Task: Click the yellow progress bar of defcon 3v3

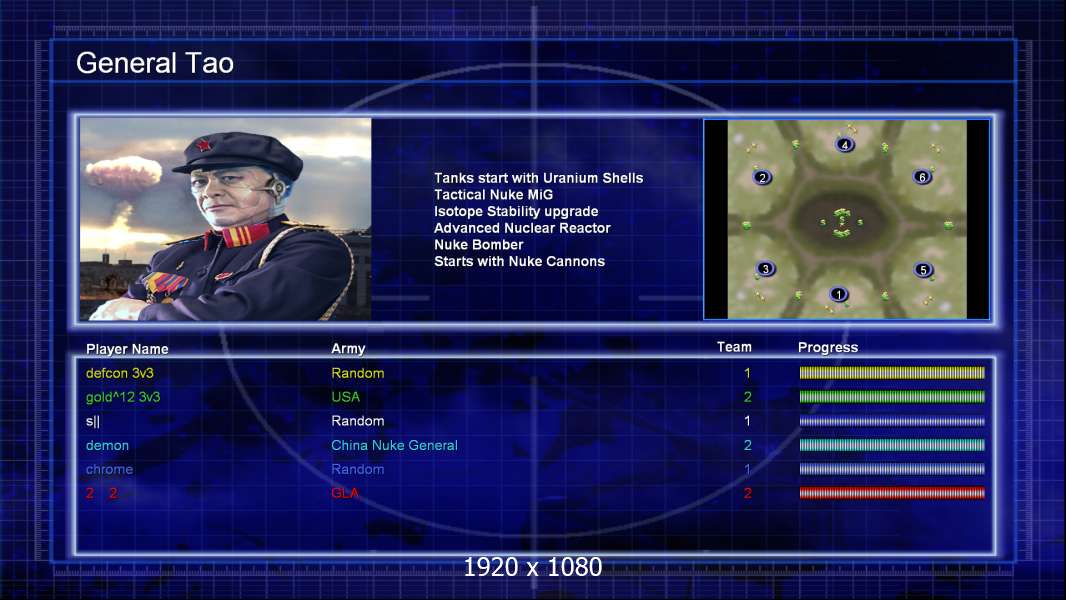Action: [x=892, y=372]
